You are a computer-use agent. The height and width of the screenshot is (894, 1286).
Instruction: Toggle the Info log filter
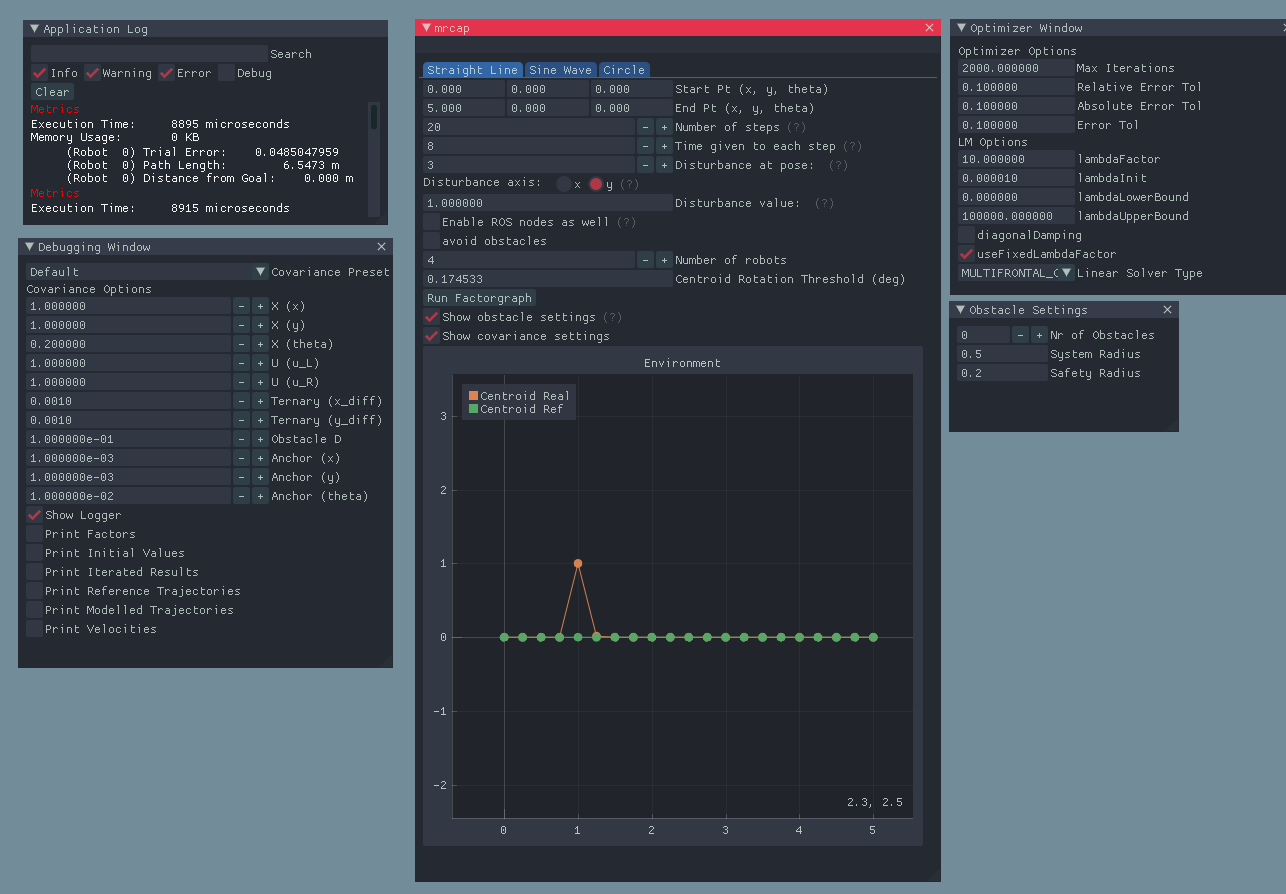point(39,73)
